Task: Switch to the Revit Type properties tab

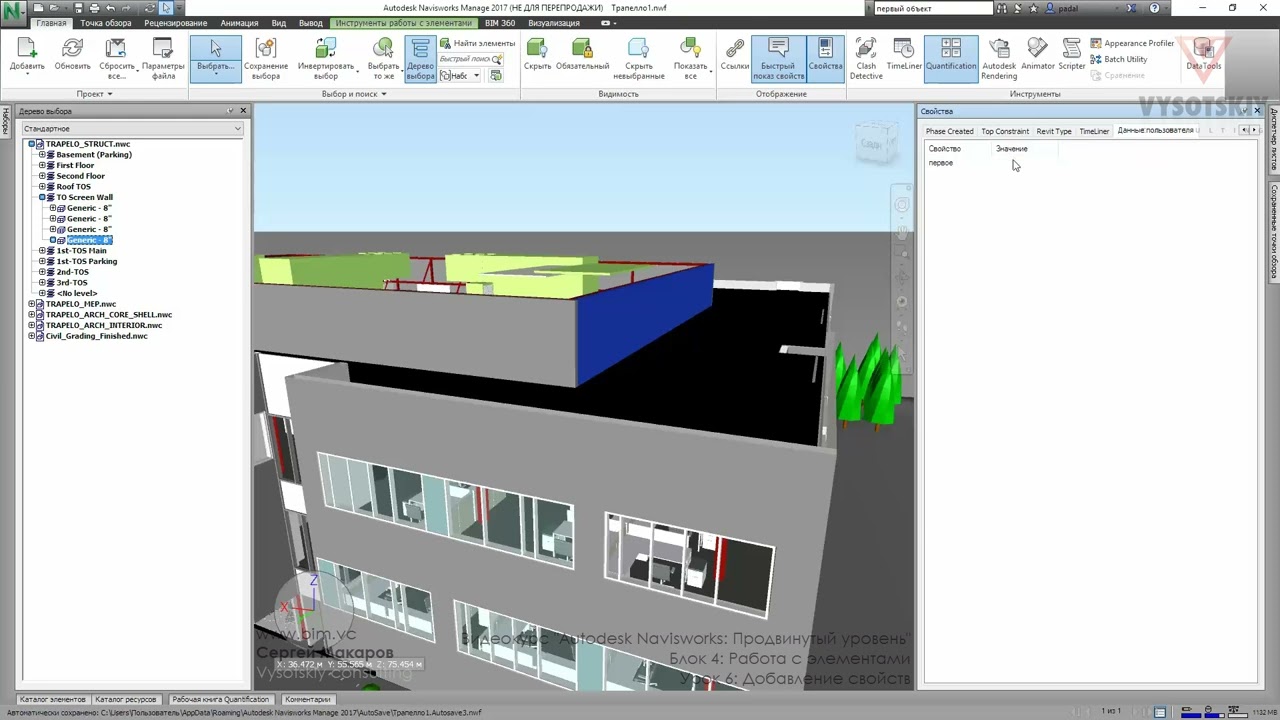Action: (1054, 131)
